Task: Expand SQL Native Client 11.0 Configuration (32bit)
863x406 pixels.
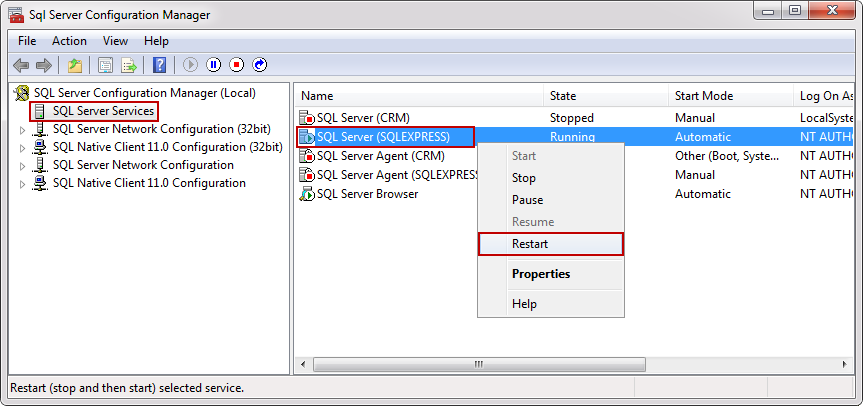Action: [x=23, y=148]
